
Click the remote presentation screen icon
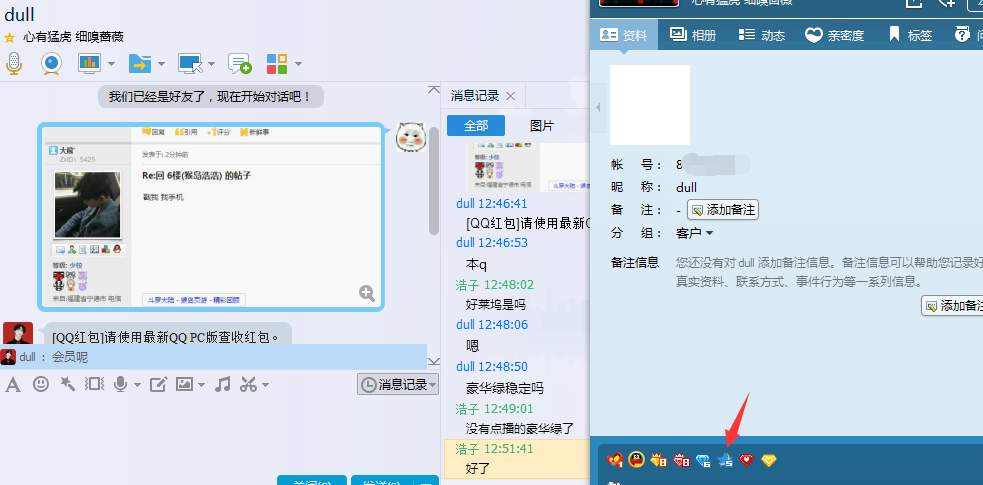tap(89, 63)
